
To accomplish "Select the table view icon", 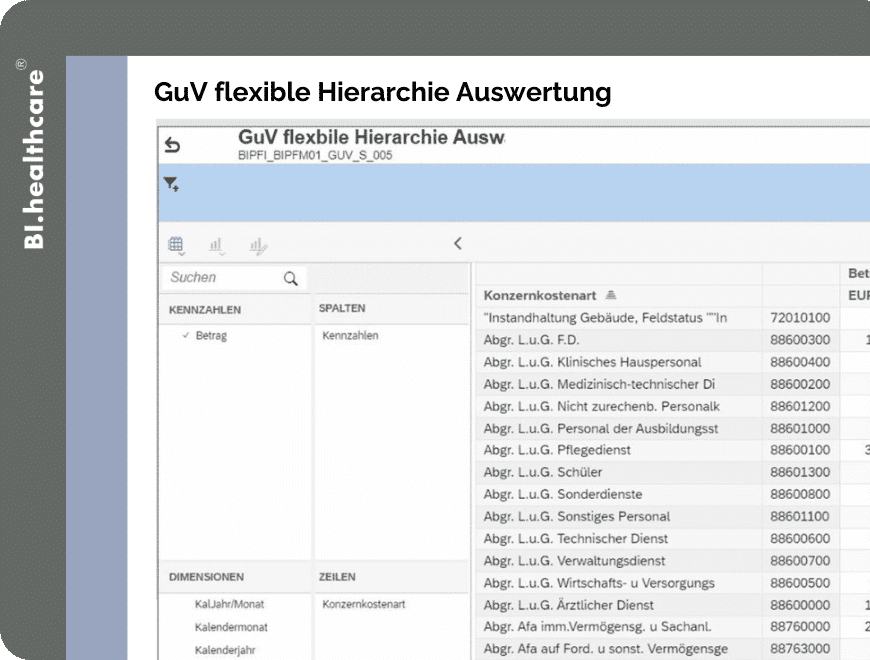I will [x=176, y=245].
